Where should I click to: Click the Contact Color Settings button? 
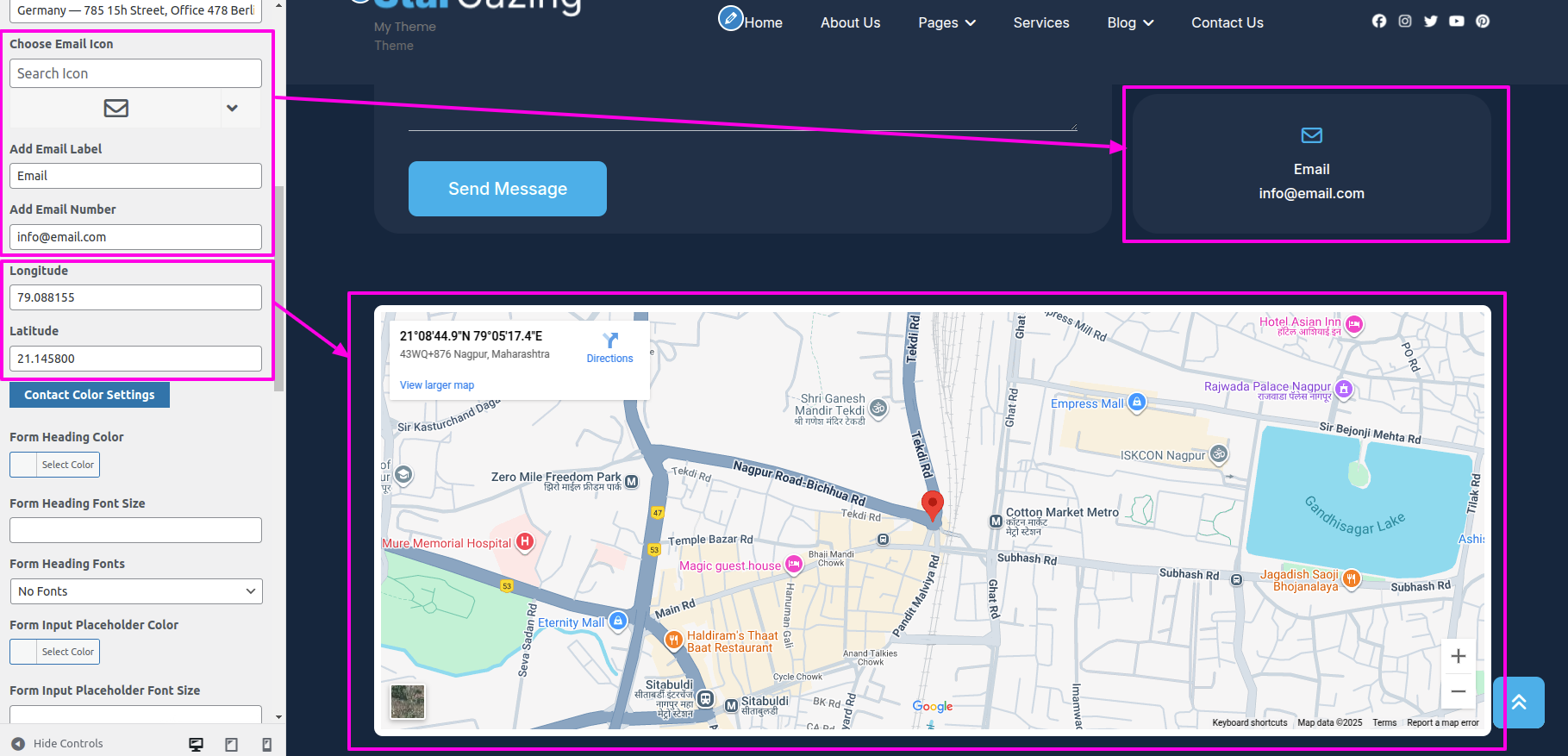90,395
